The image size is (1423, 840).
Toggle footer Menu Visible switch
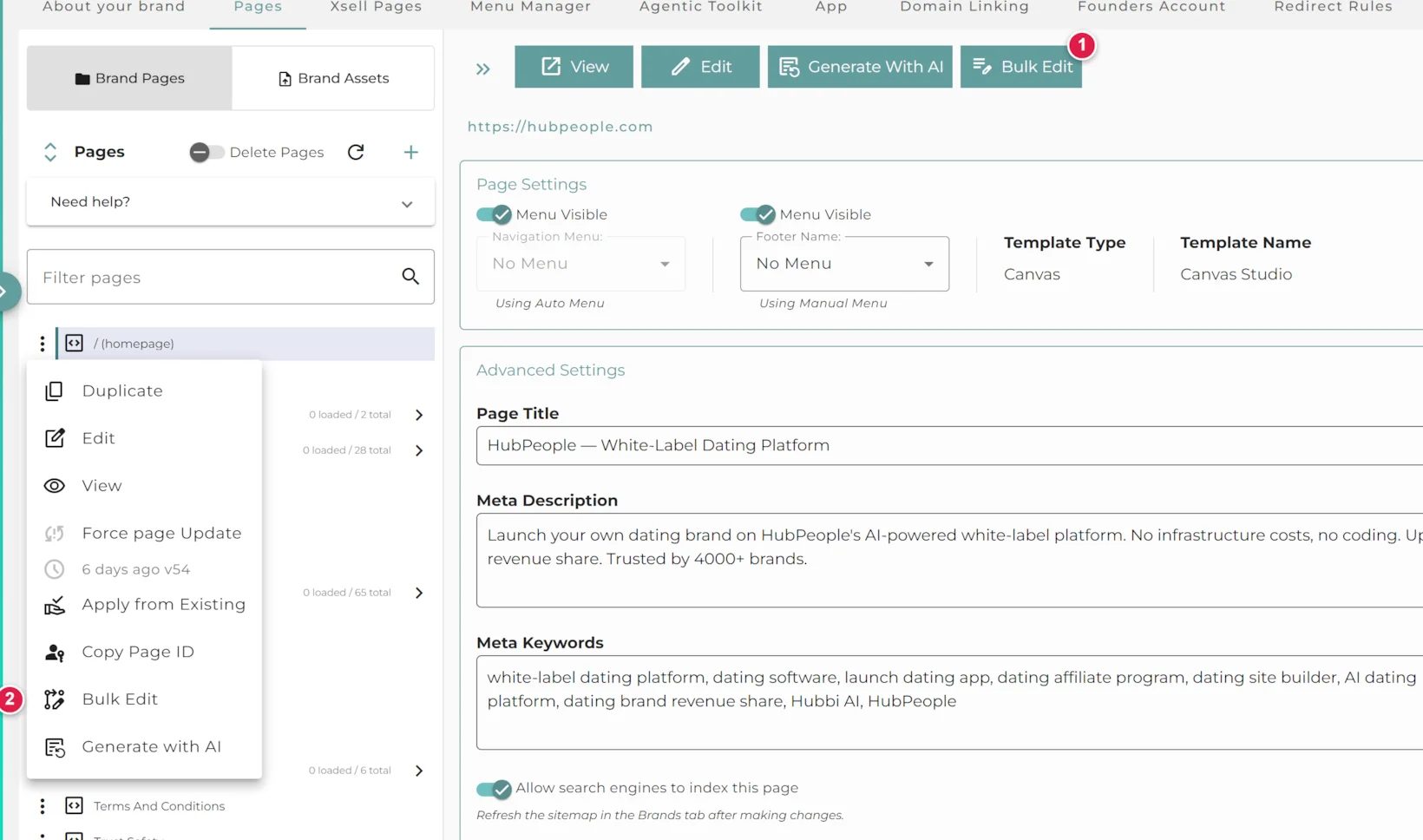pos(757,214)
